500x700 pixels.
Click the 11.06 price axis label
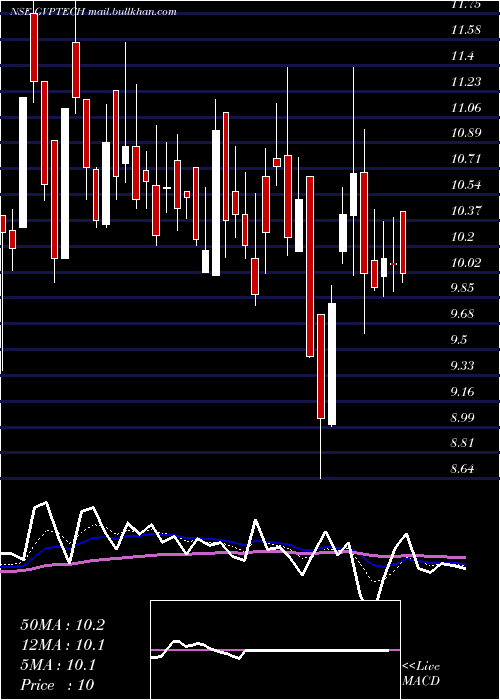(466, 108)
